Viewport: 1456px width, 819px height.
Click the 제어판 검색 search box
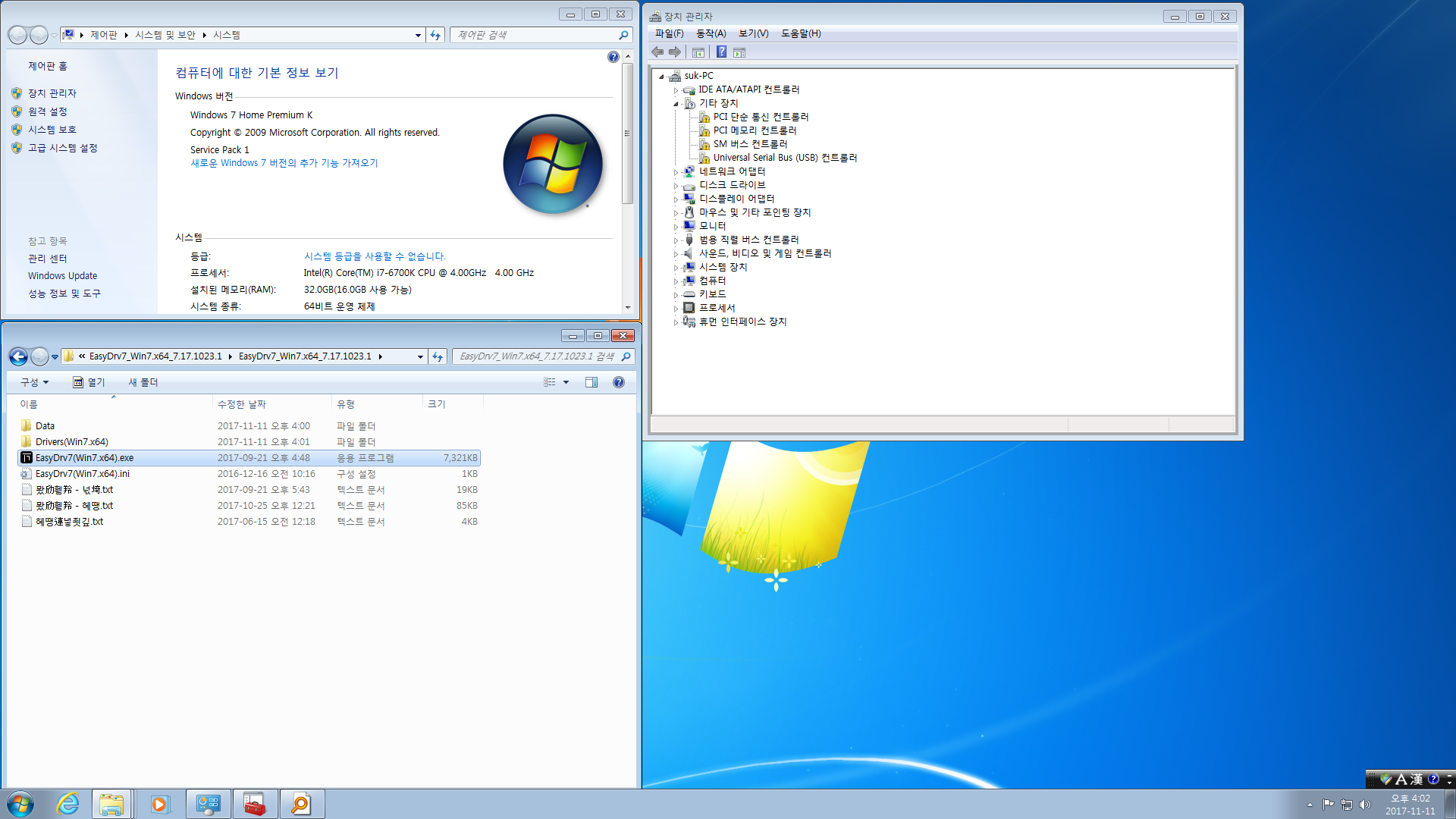click(x=541, y=35)
